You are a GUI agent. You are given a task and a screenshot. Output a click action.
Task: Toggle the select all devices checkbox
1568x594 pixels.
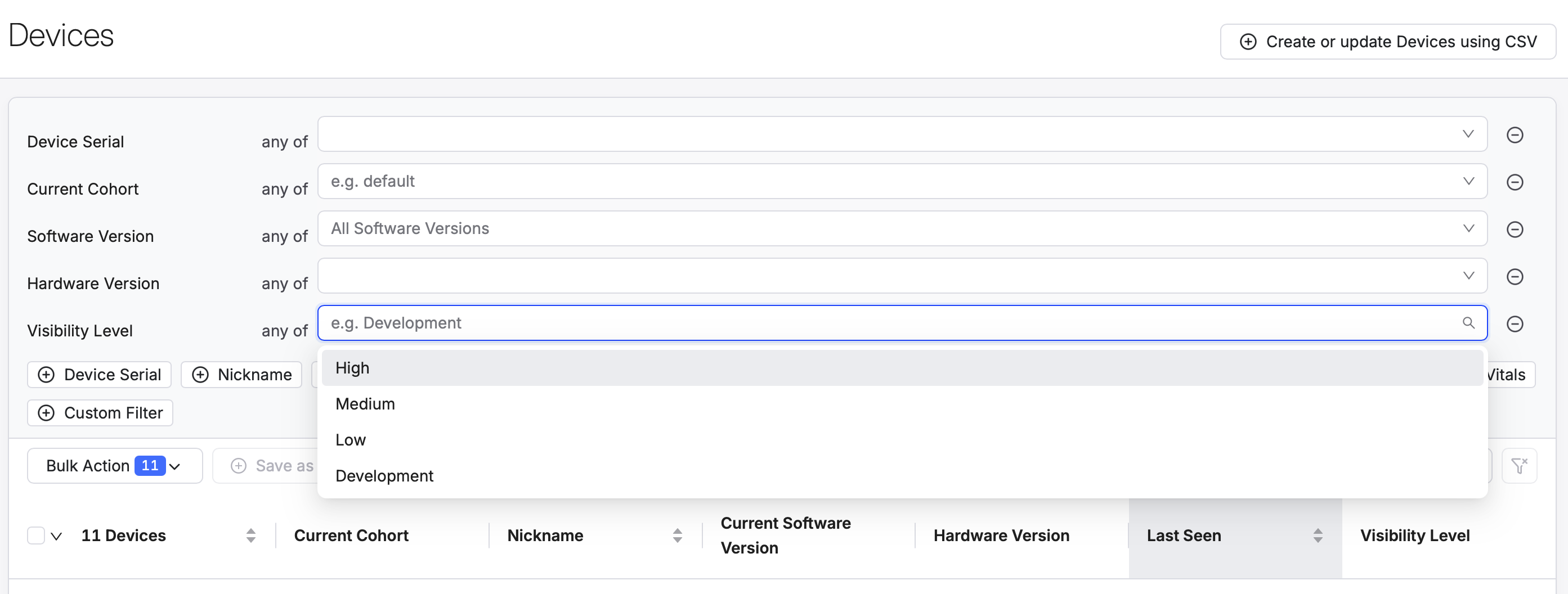(36, 535)
